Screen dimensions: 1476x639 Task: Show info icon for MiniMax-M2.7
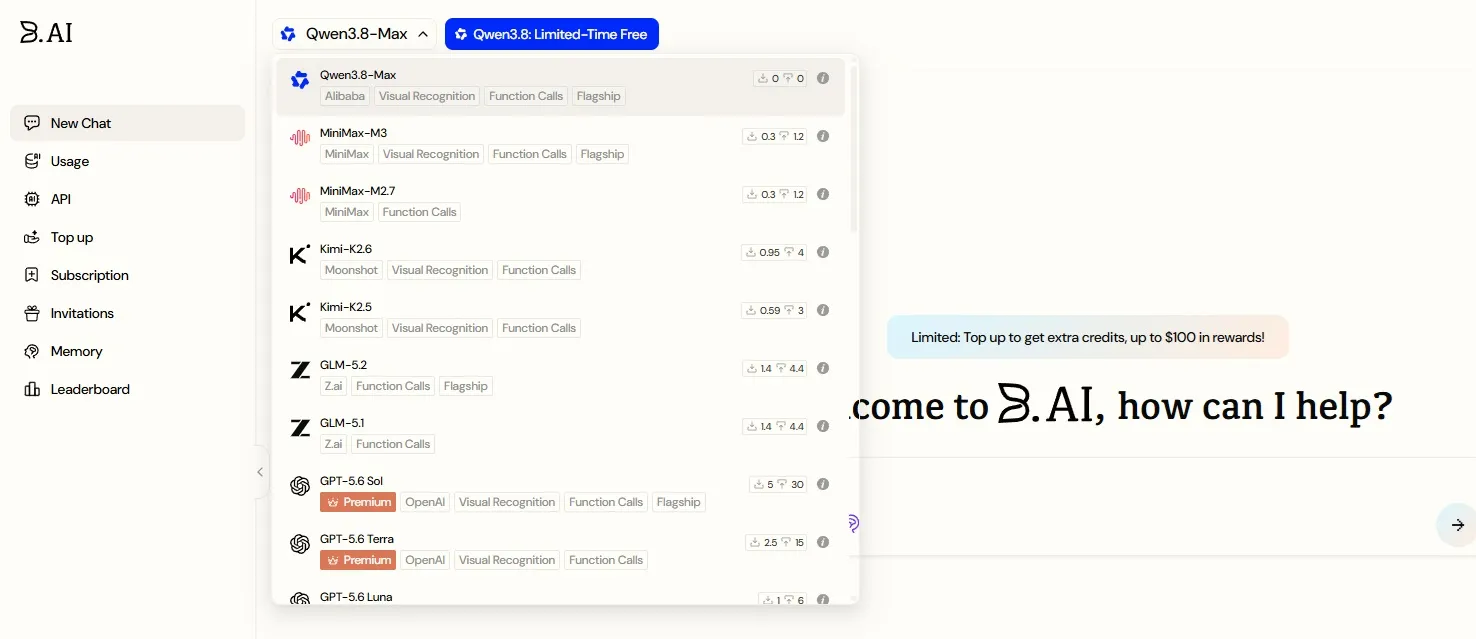point(823,194)
